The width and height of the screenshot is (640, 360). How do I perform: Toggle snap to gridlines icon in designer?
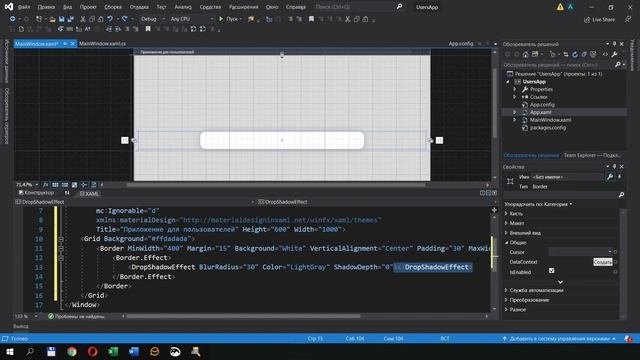(65, 185)
